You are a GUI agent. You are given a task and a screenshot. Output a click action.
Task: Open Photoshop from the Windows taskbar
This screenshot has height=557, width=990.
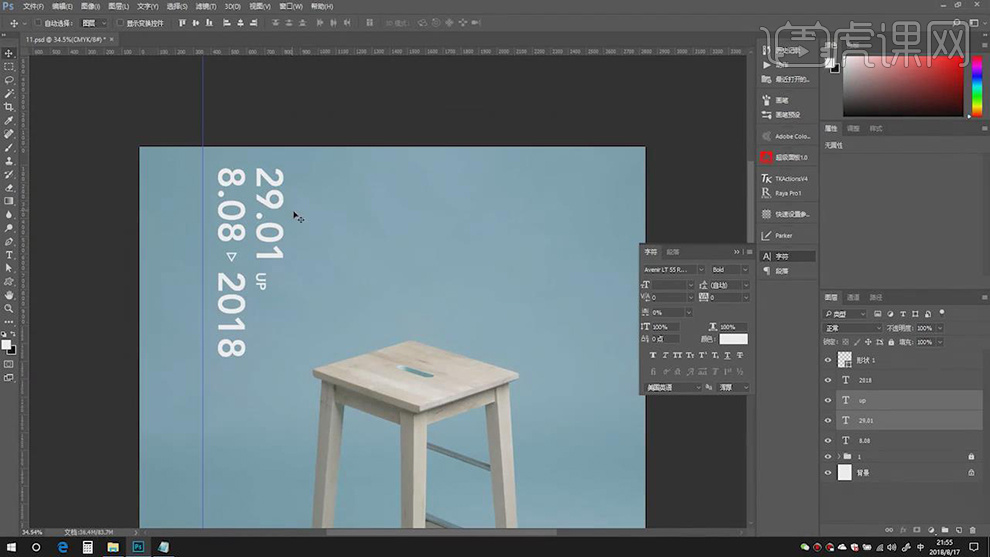138,547
